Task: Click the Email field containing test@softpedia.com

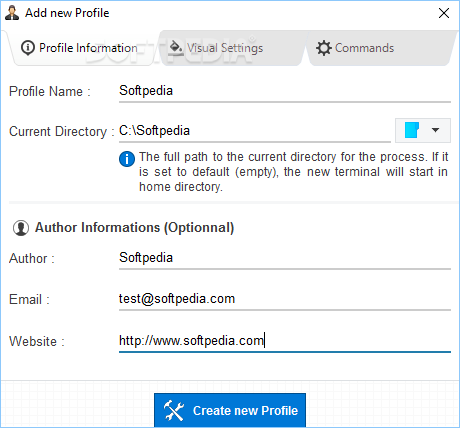Action: point(285,300)
